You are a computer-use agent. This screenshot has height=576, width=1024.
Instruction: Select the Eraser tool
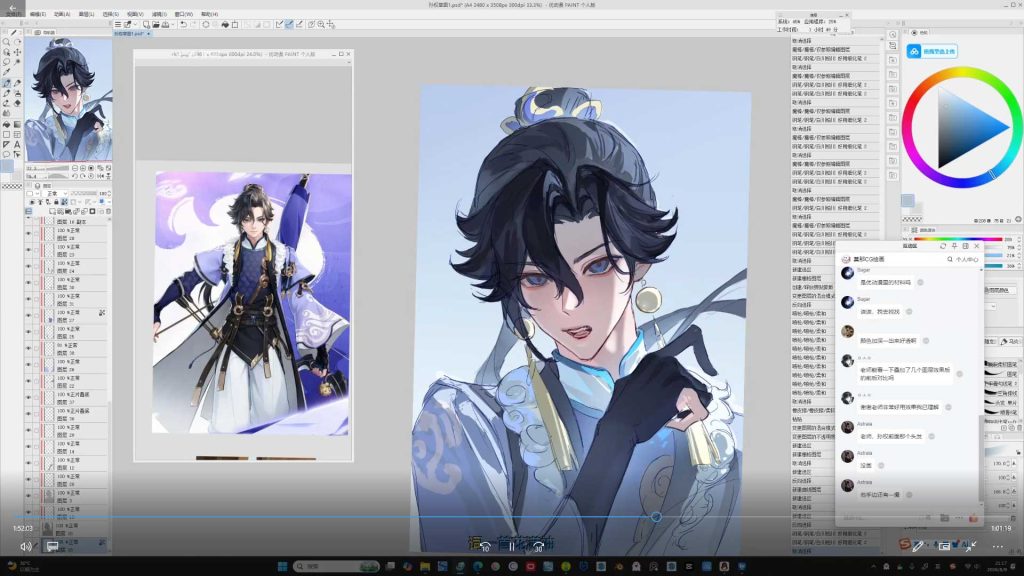click(17, 103)
